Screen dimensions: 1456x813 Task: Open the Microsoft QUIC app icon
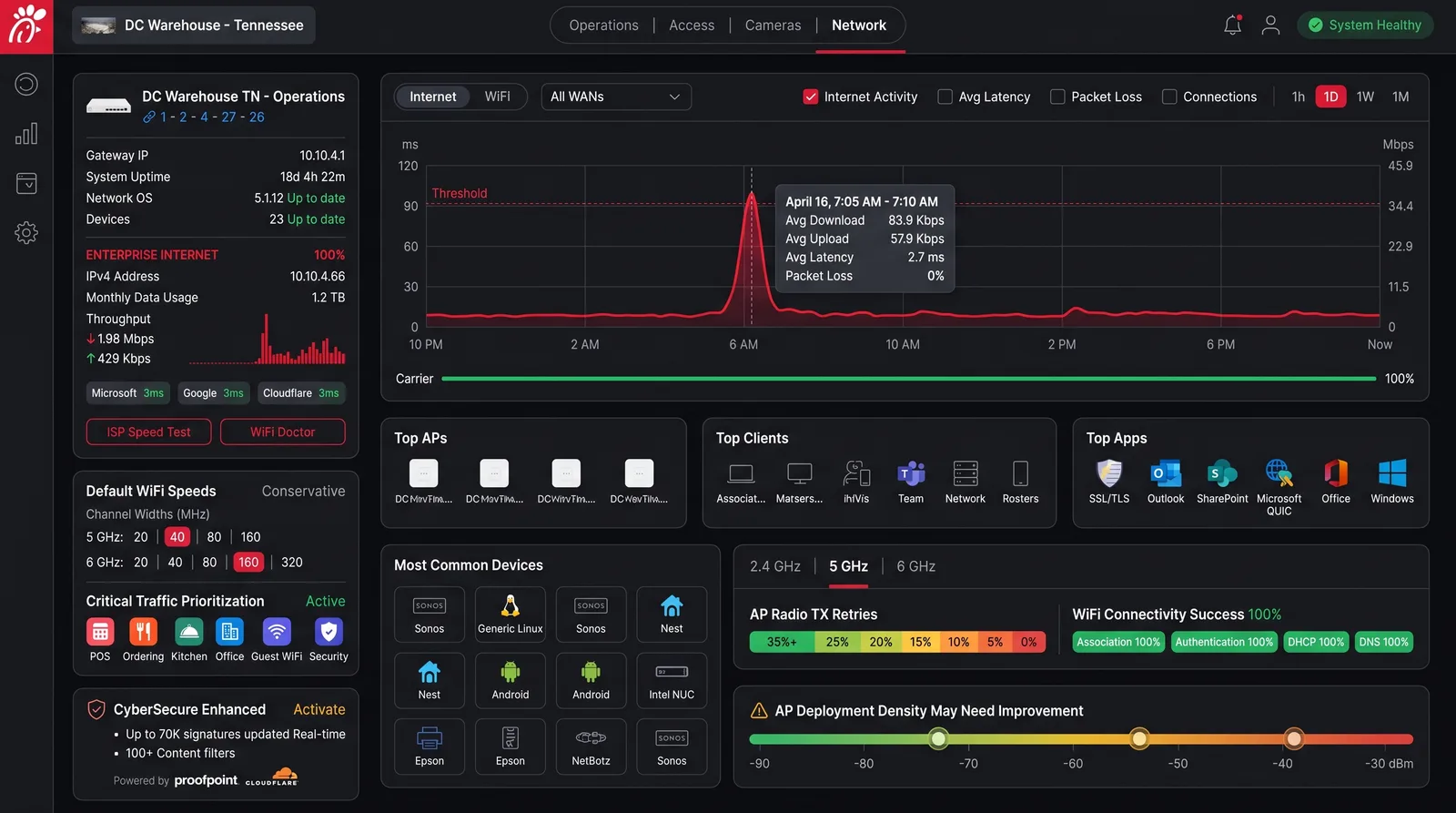pos(1279,473)
